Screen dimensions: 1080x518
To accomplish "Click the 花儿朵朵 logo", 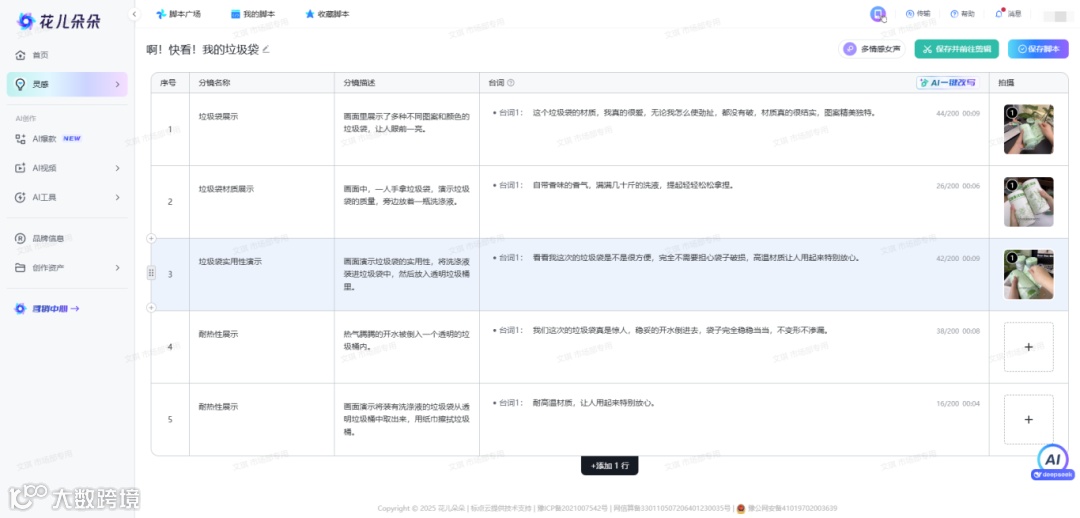I will pos(59,21).
